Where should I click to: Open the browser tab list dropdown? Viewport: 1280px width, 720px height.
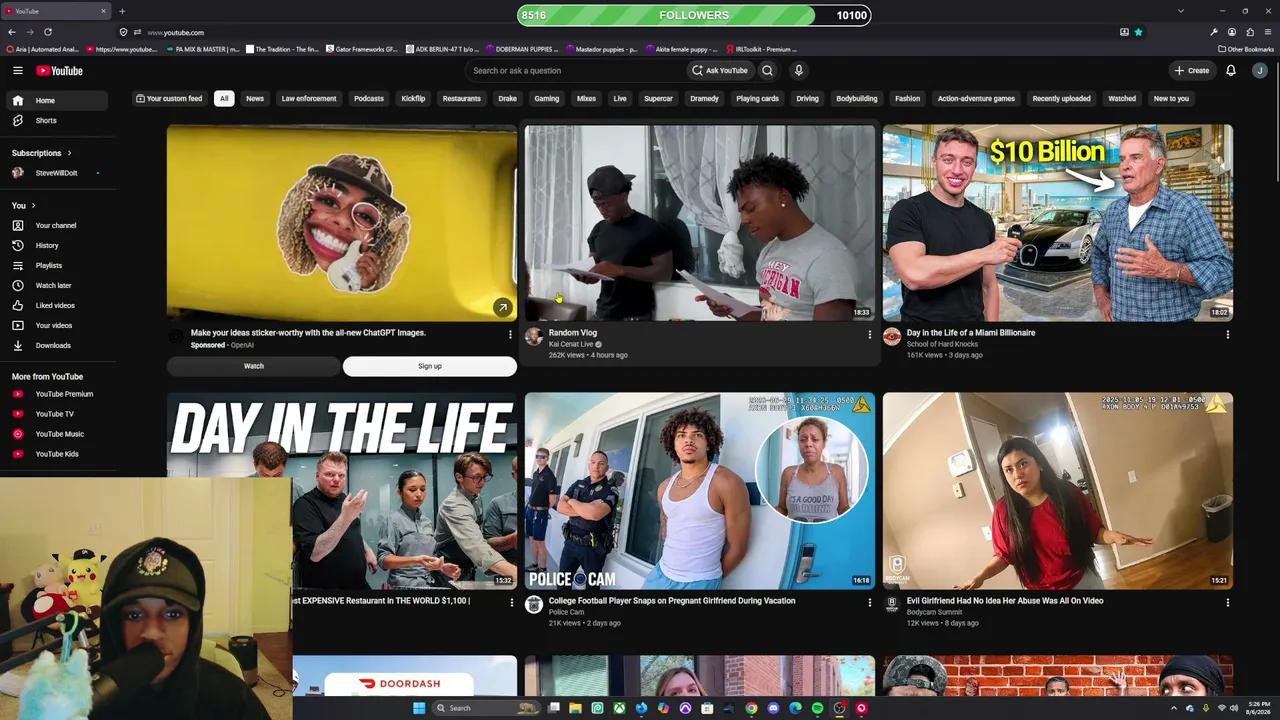pos(1181,11)
